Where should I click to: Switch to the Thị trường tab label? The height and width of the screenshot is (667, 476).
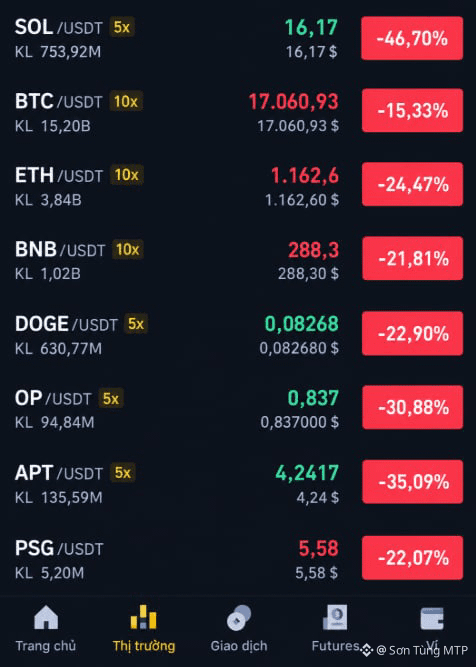tap(144, 646)
